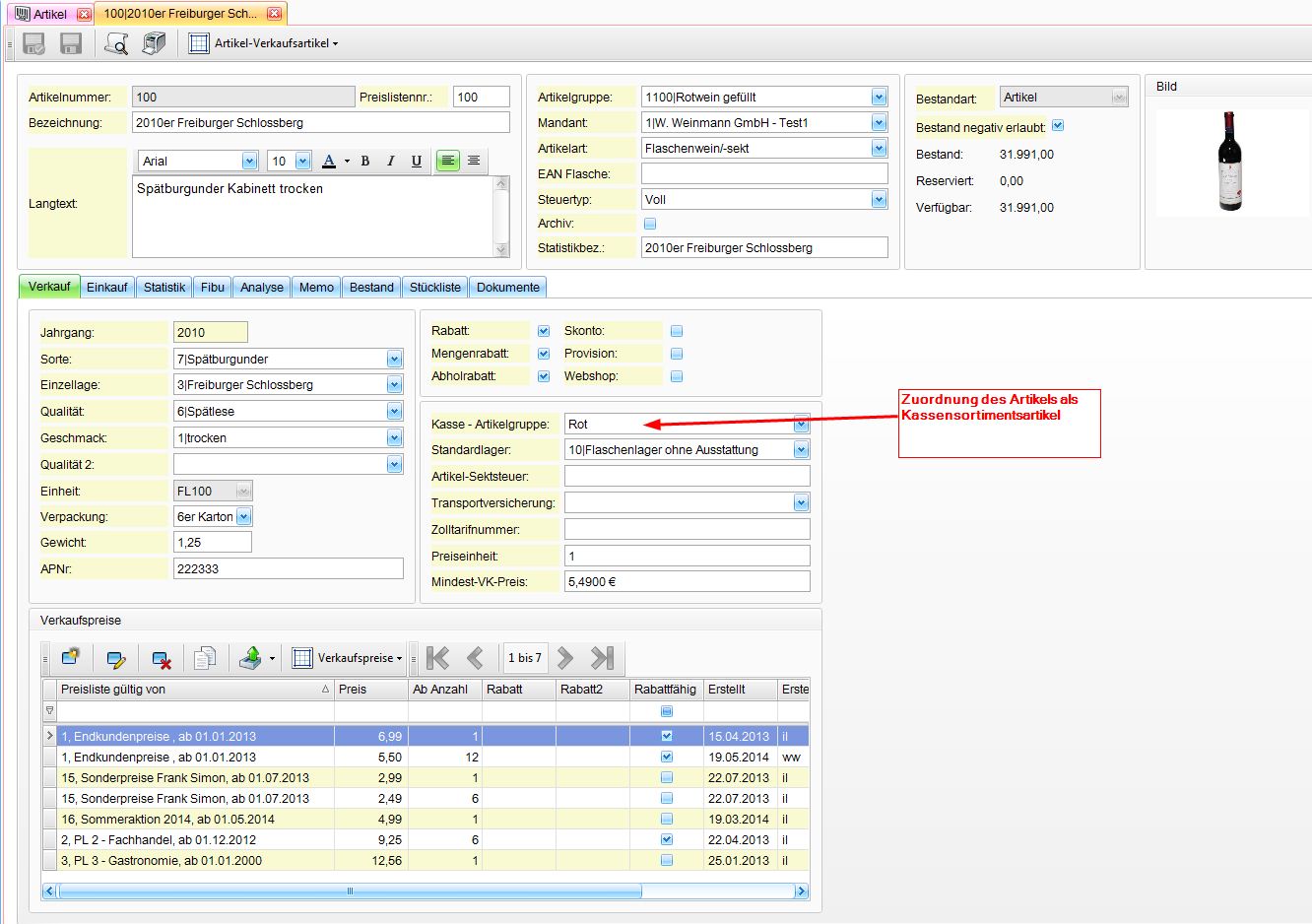
Task: Click the filter funnel icon in price table
Action: pos(50,710)
